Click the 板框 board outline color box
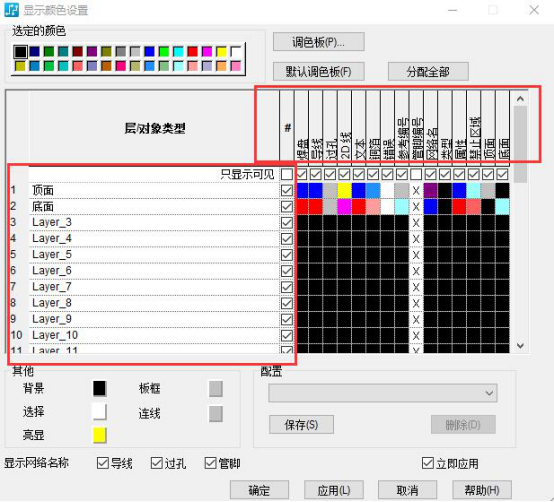This screenshot has height=502, width=554. pyautogui.click(x=216, y=389)
